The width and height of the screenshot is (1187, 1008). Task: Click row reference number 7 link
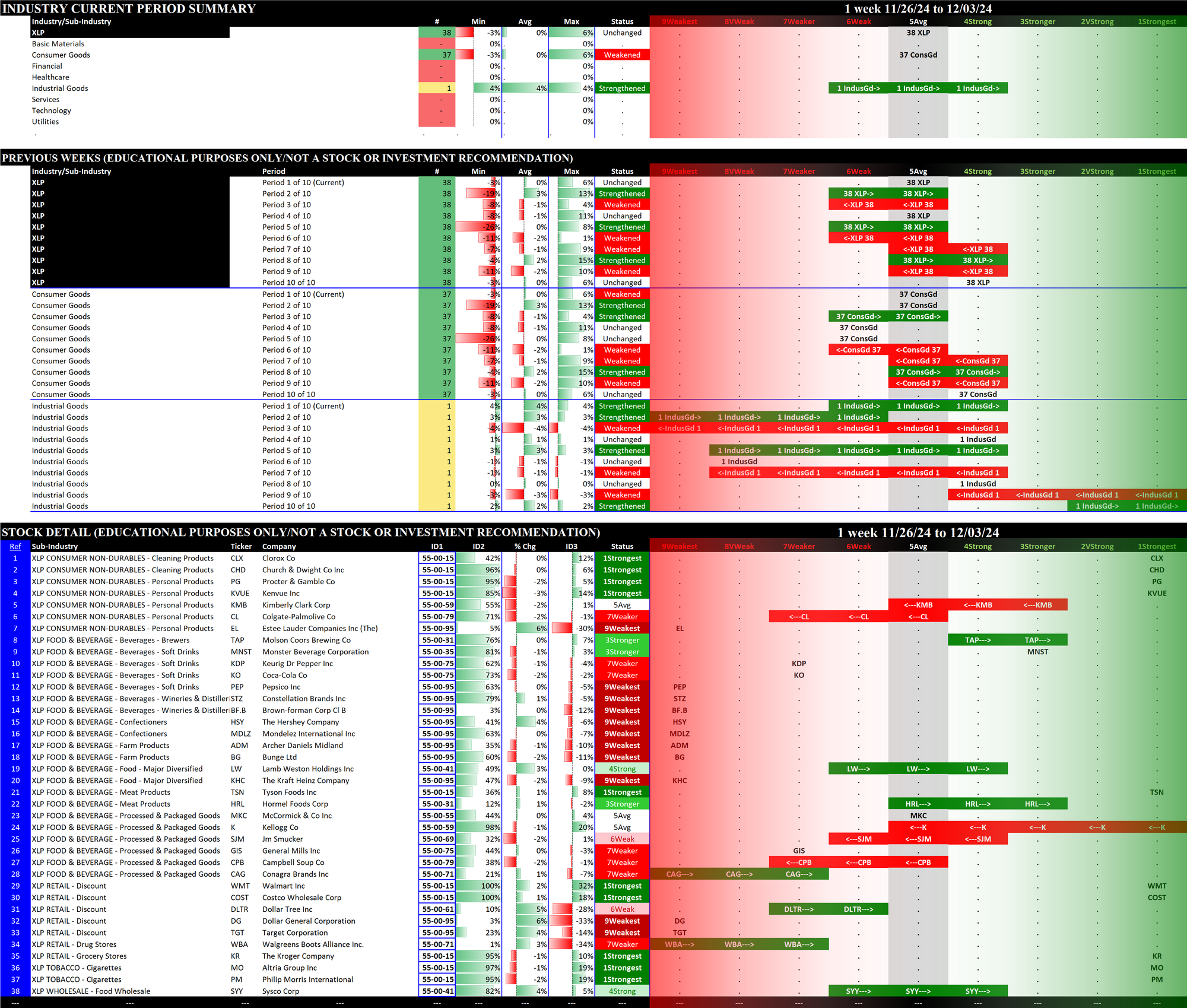[x=15, y=629]
